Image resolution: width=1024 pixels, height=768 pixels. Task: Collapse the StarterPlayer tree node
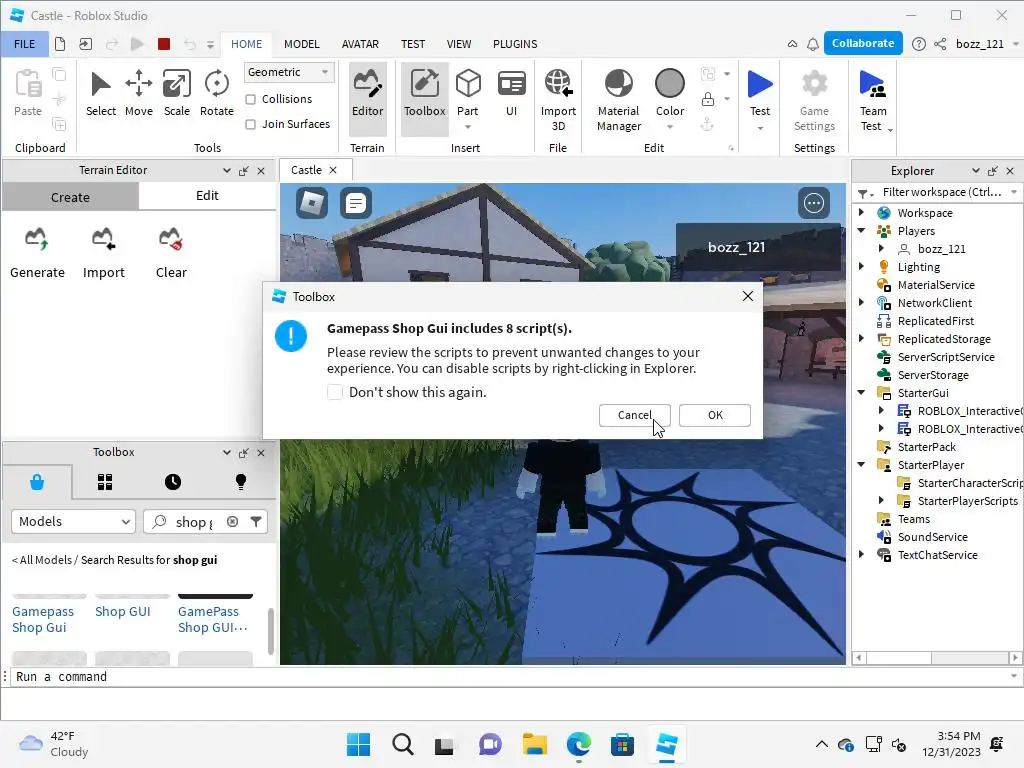click(861, 464)
